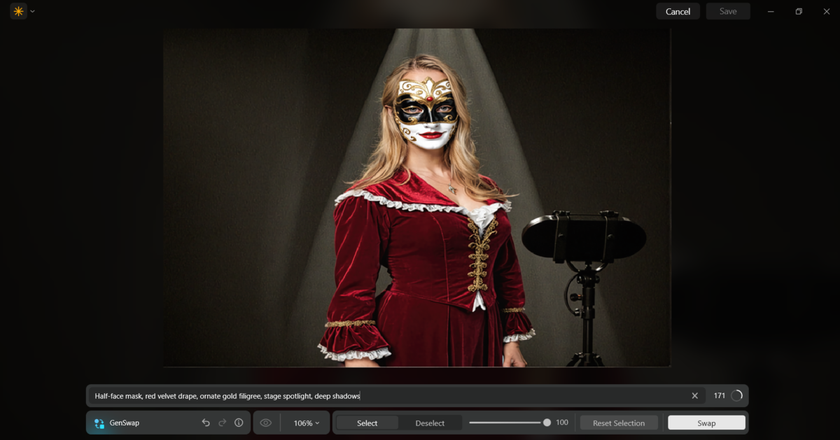Redo the last undone action

tap(222, 423)
